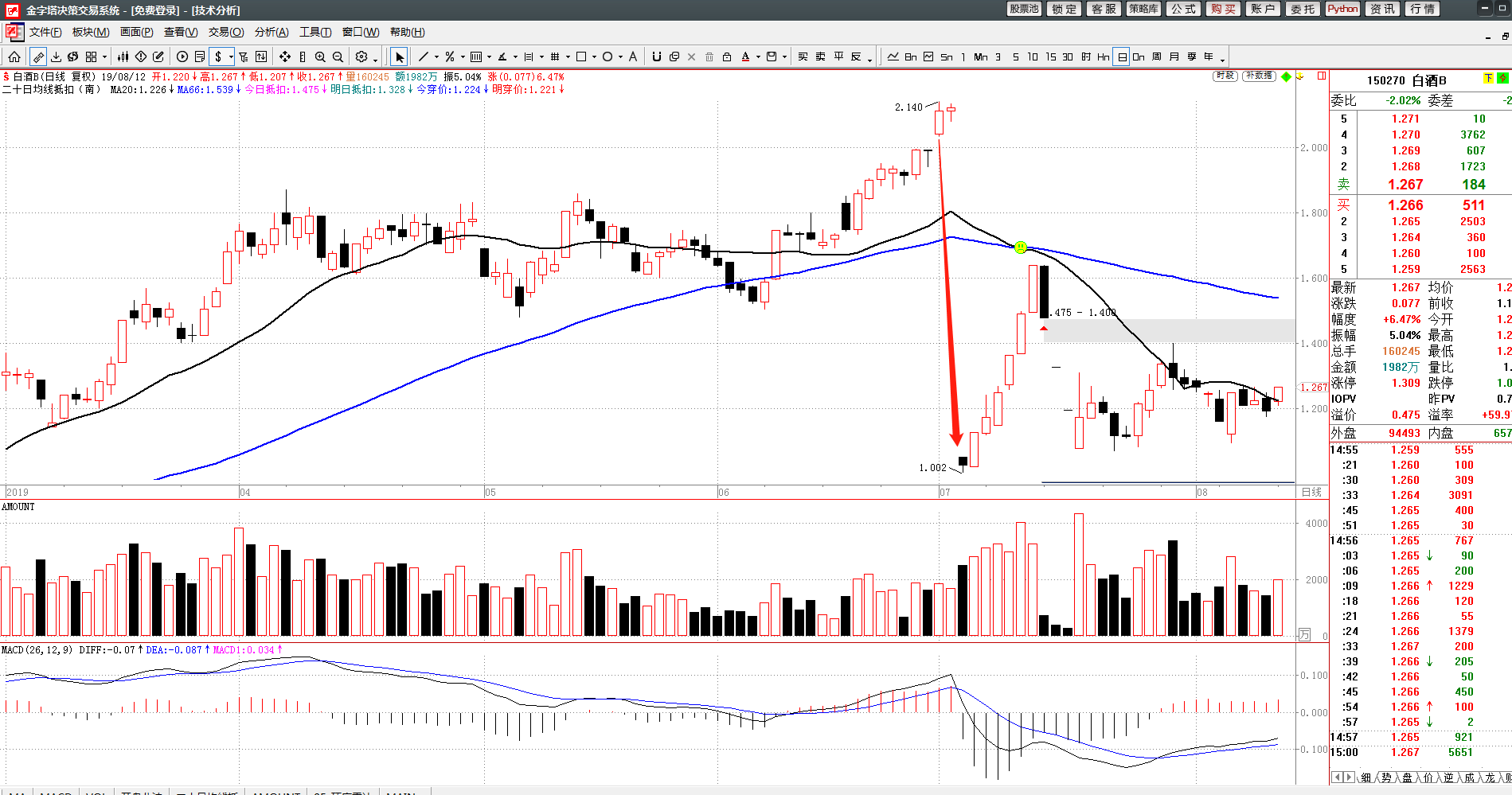The image size is (1512, 795).
Task: Click the play replay toolbar icon
Action: 182,57
